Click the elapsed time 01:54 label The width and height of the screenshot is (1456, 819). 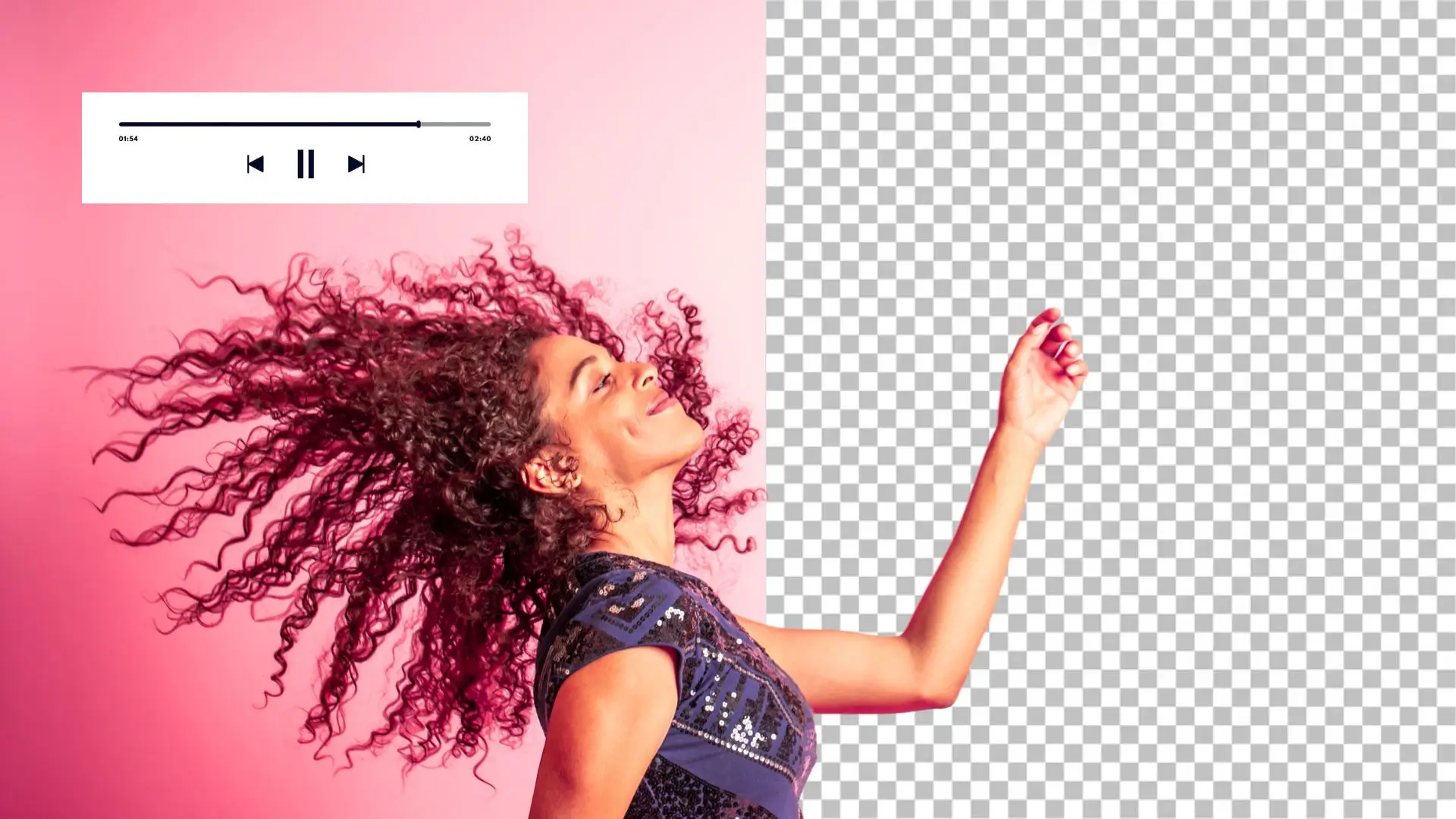coord(128,139)
